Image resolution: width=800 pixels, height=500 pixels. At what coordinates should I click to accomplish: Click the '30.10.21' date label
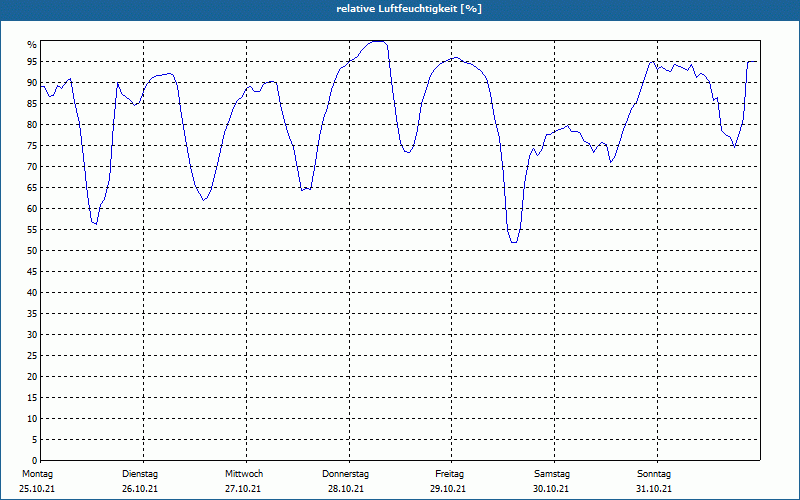point(551,489)
